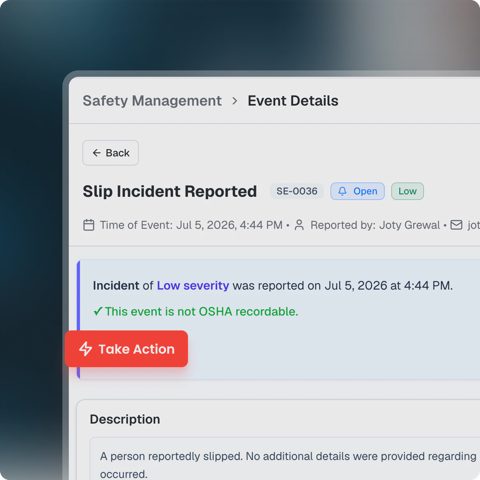Click the green checkmark before OSHA message
Viewport: 480px width, 480px height.
point(98,311)
